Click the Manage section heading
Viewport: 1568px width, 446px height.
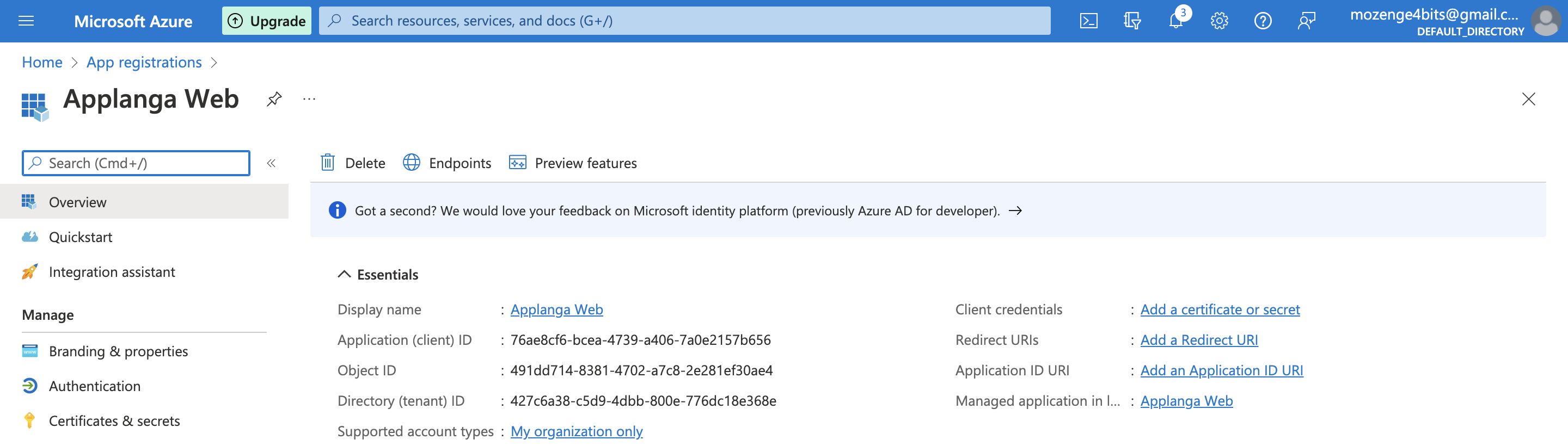47,315
